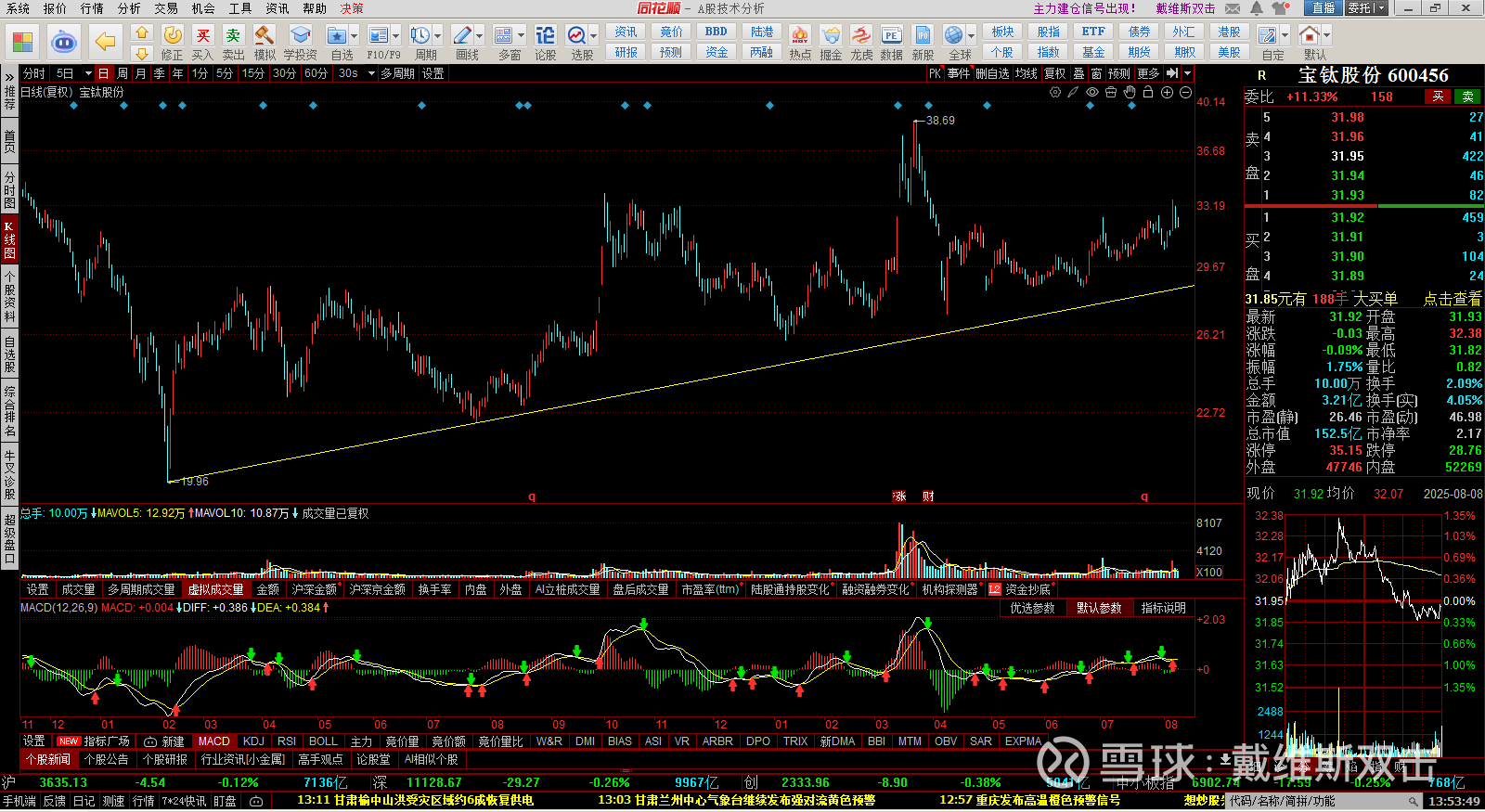
Task: Select the 日 daily period
Action: point(103,73)
